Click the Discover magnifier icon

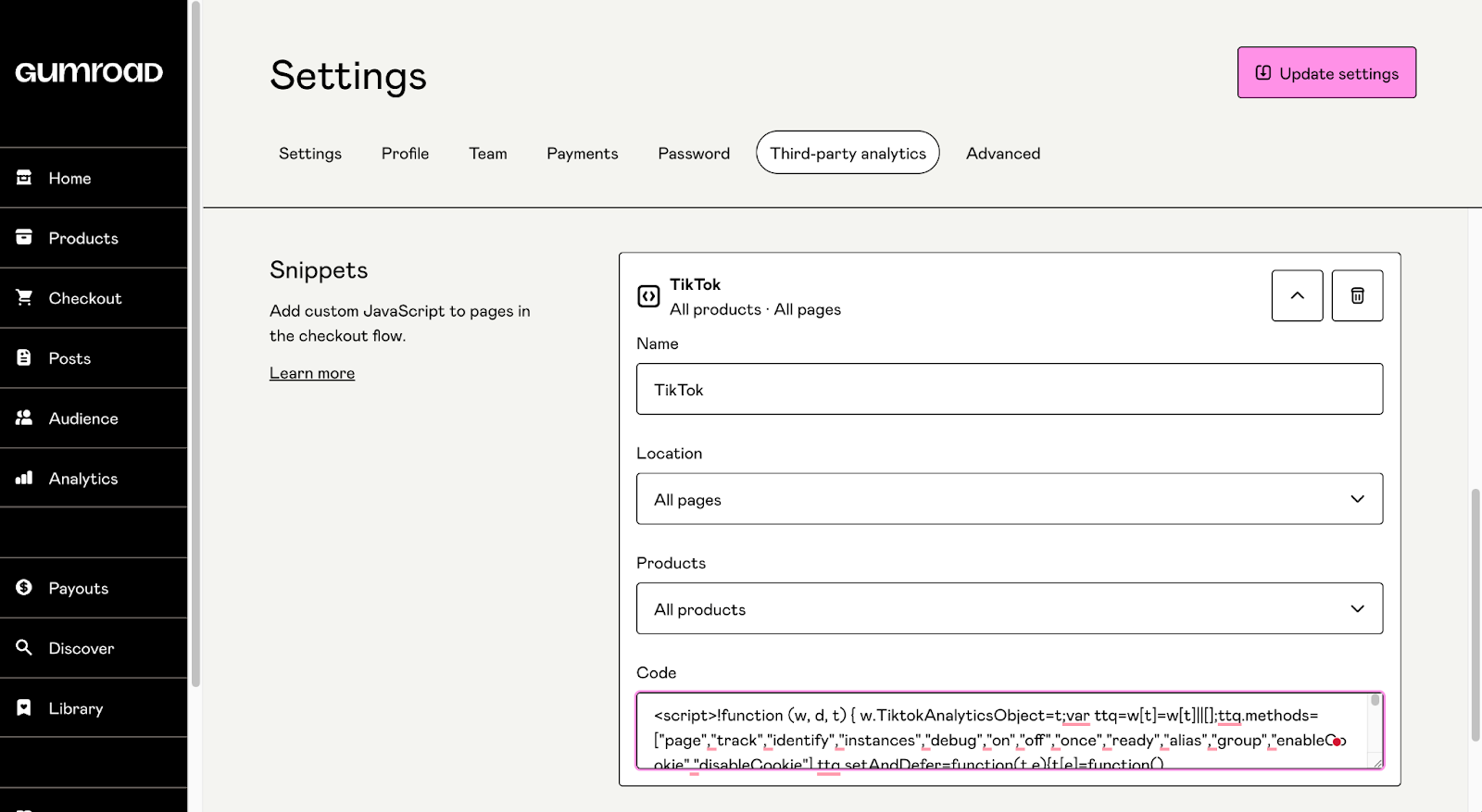[24, 647]
